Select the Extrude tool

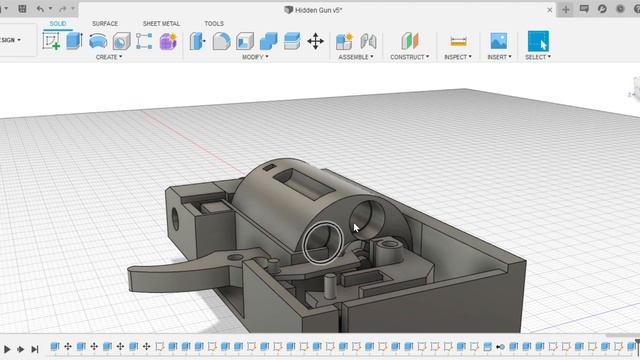click(74, 41)
